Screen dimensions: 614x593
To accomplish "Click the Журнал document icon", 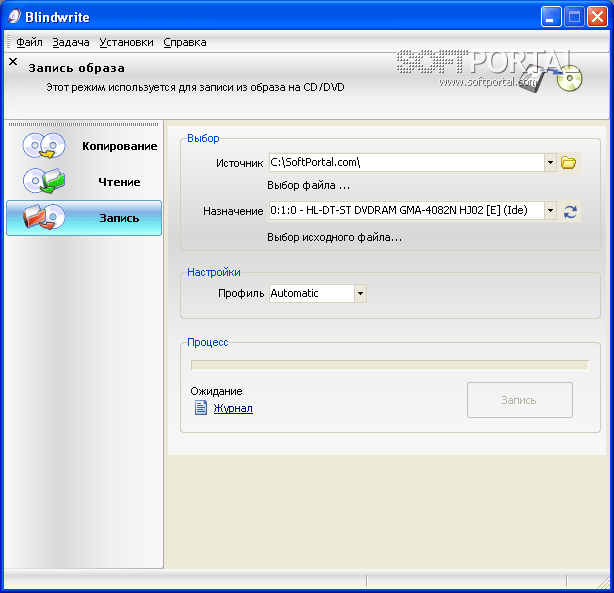I will pyautogui.click(x=200, y=408).
